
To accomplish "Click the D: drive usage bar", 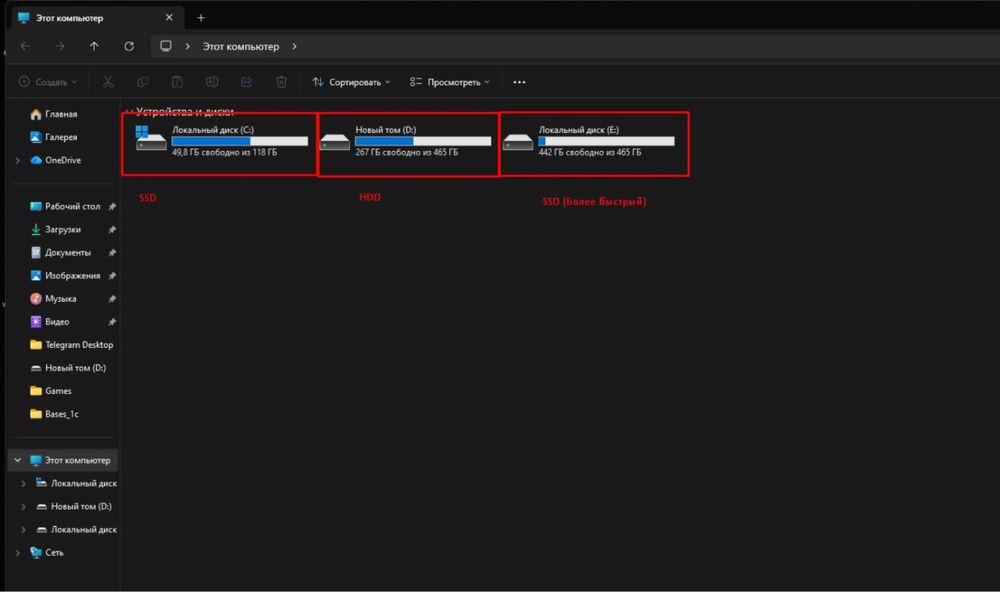I will coord(423,141).
